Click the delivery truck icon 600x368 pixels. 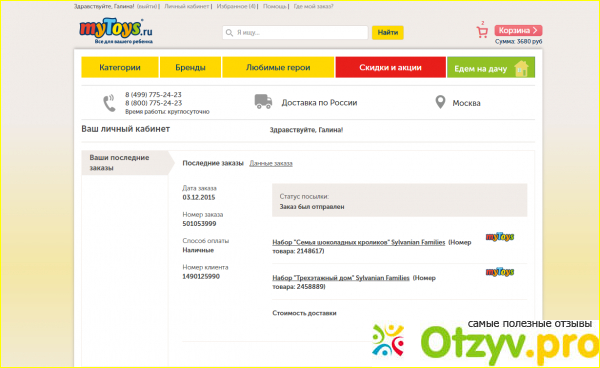[263, 102]
